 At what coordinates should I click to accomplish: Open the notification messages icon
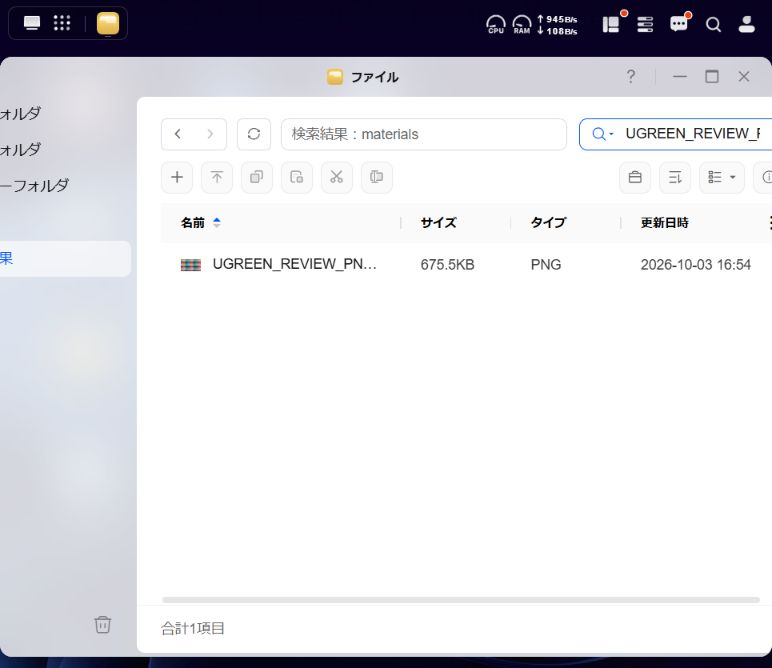coord(678,24)
